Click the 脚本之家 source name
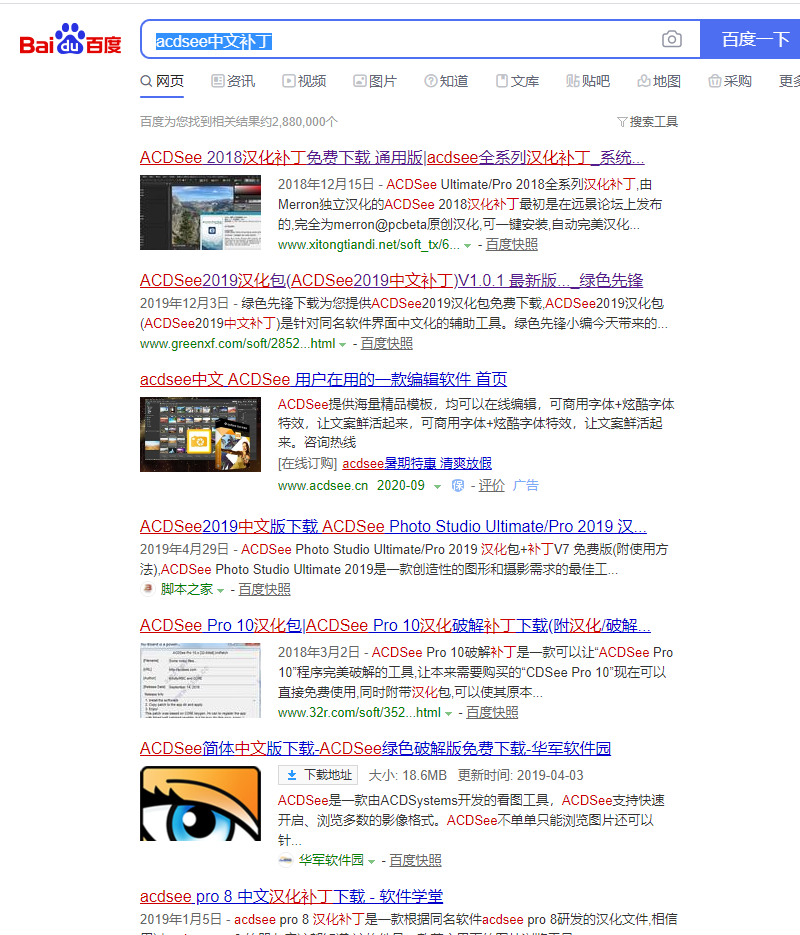800x935 pixels. point(187,589)
